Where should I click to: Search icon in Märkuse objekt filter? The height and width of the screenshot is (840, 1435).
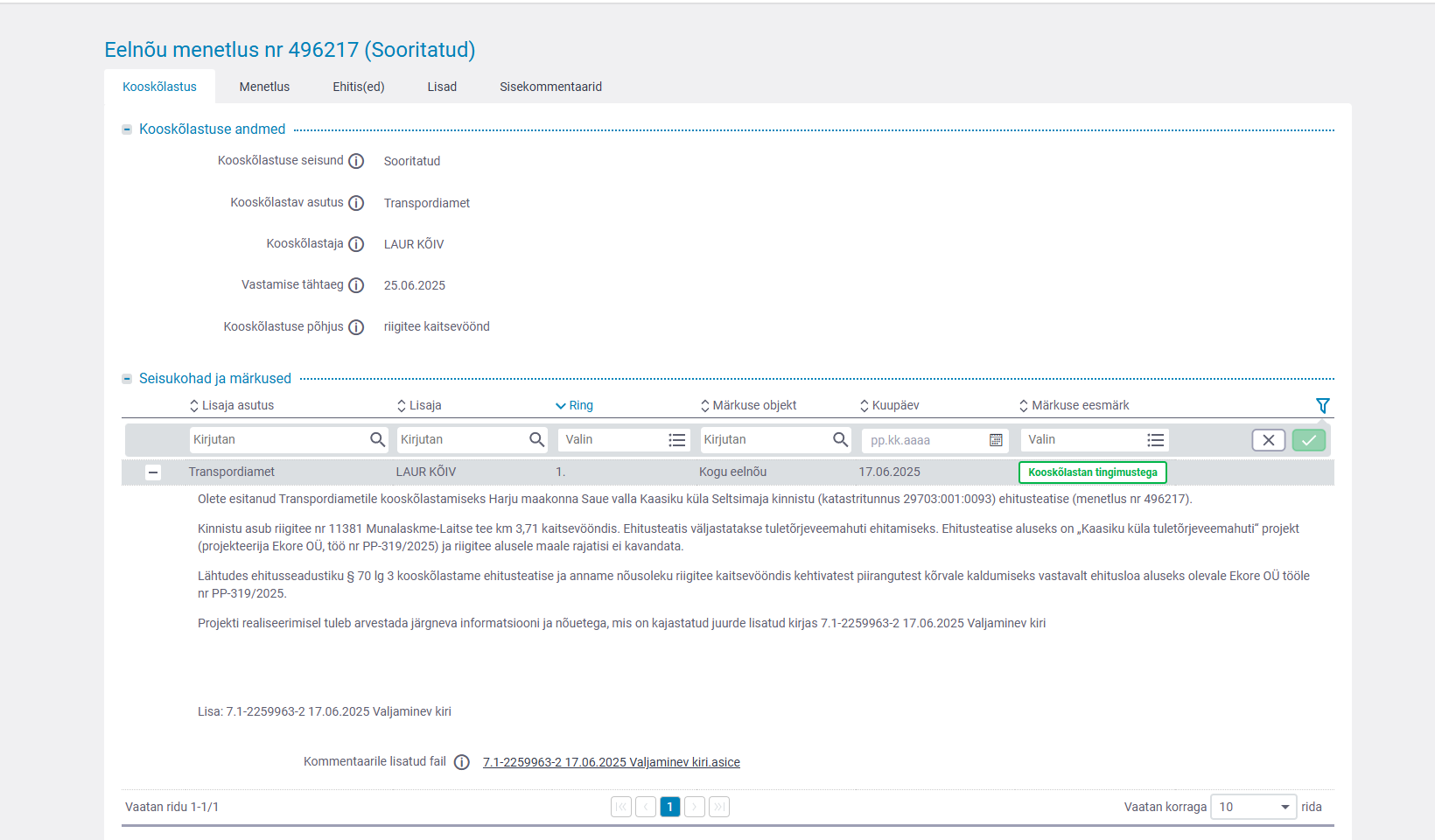tap(840, 439)
